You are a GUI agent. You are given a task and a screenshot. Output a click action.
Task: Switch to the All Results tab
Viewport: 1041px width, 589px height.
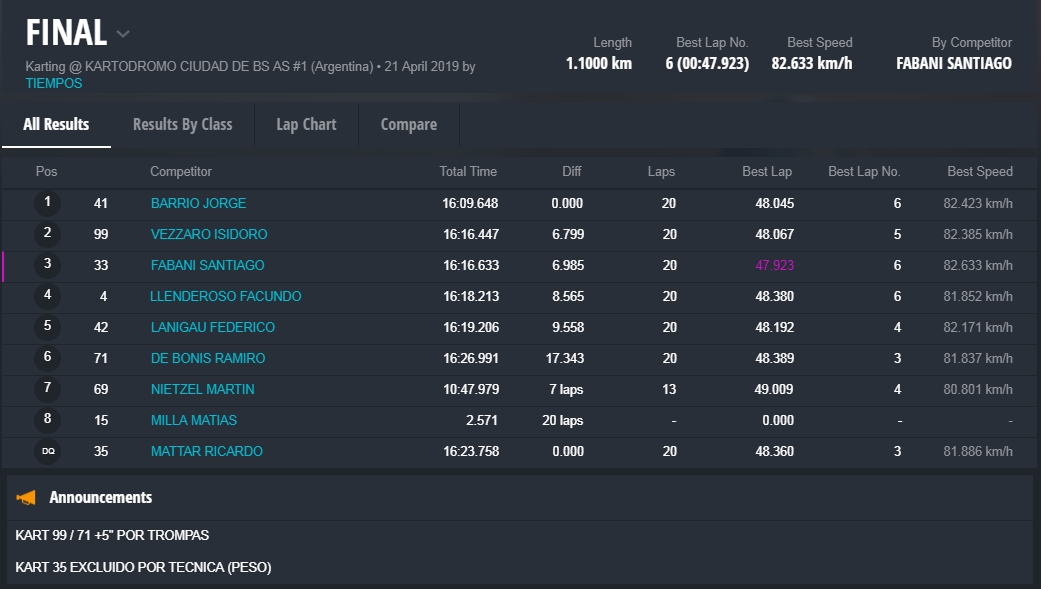click(x=56, y=125)
